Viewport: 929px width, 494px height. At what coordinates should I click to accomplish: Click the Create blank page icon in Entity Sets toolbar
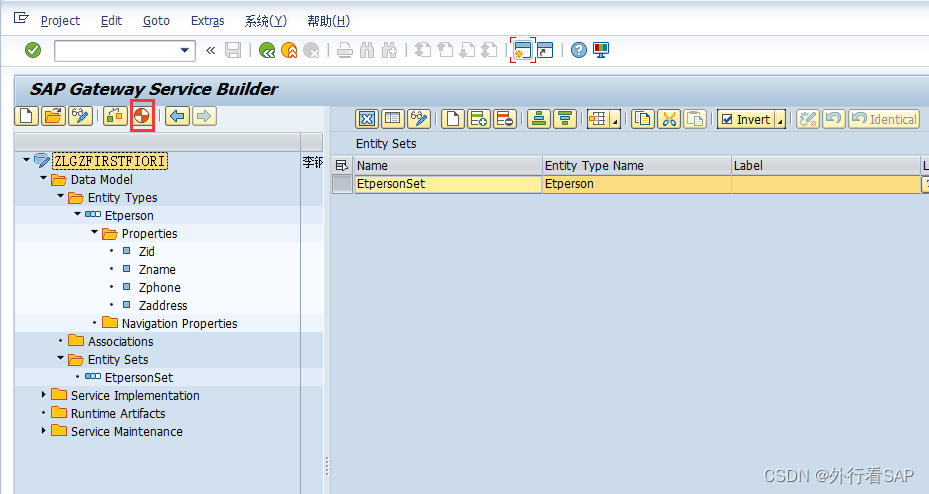click(453, 119)
